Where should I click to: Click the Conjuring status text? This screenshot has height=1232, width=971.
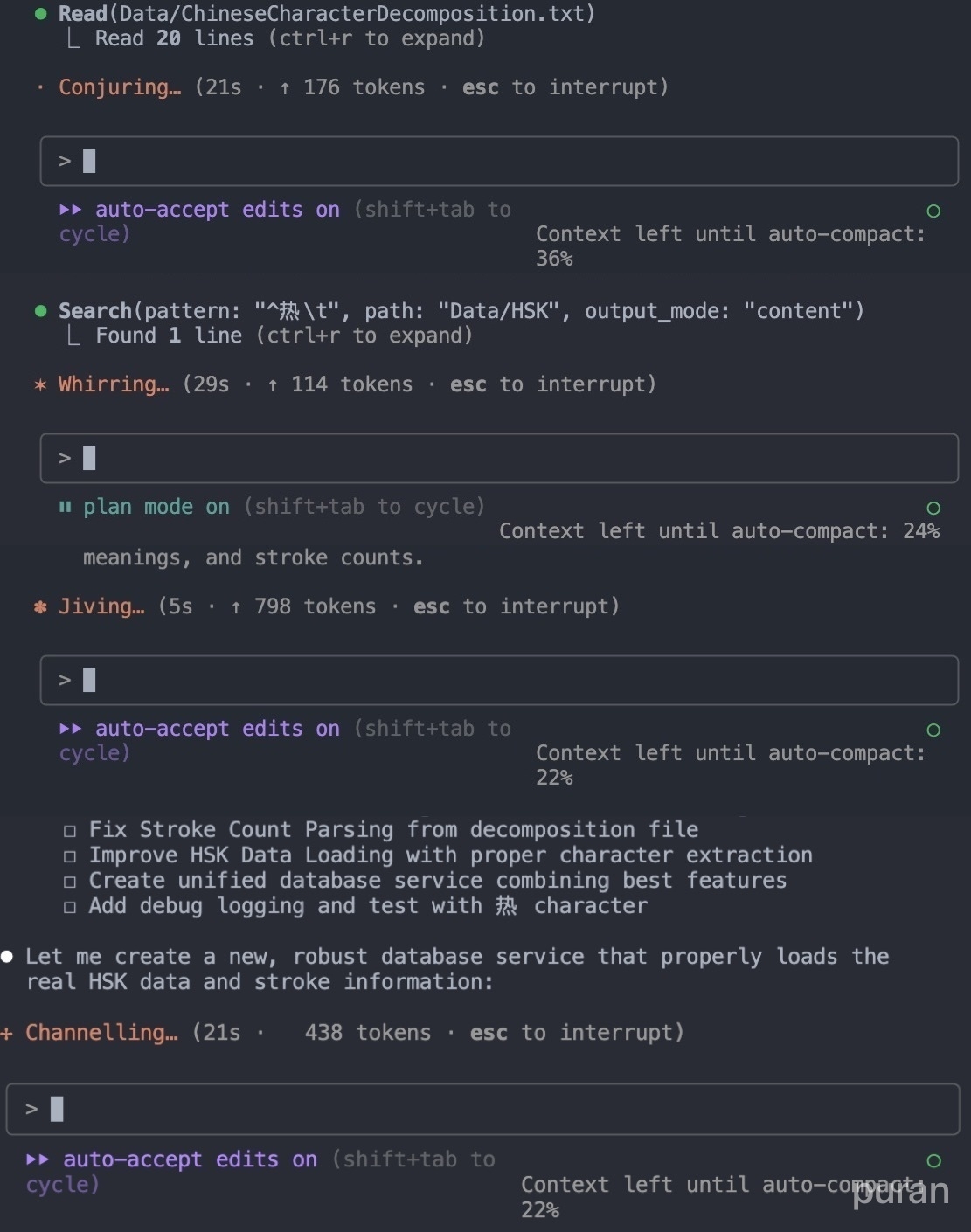[x=120, y=87]
